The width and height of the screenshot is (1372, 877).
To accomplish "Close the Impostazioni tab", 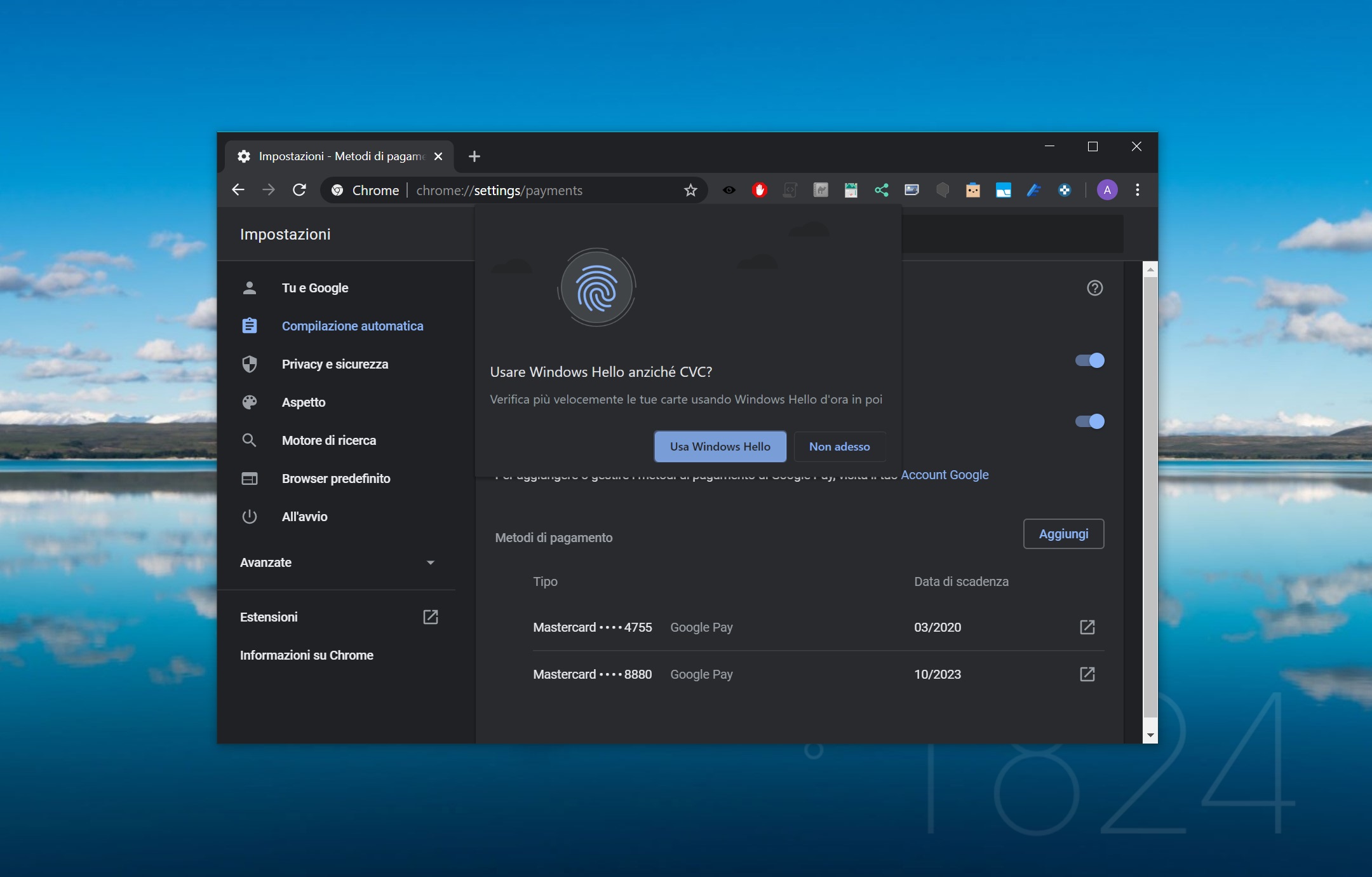I will 438,156.
